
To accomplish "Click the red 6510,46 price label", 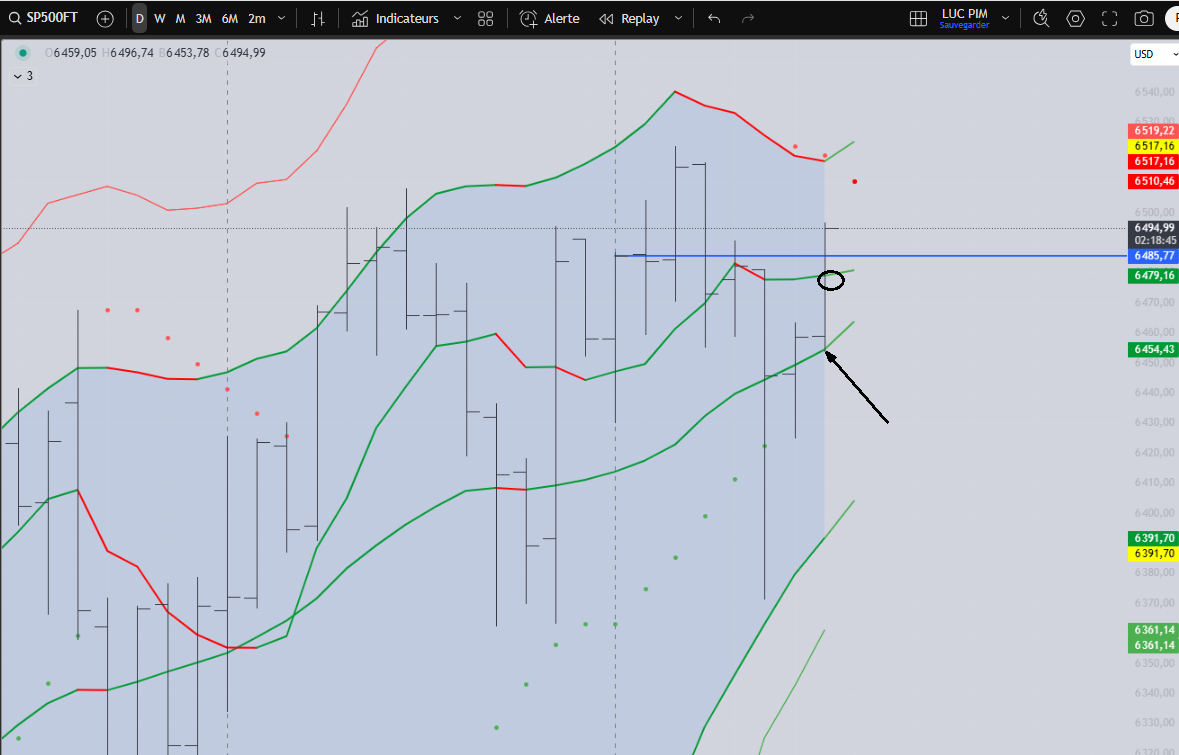I will coord(1154,181).
